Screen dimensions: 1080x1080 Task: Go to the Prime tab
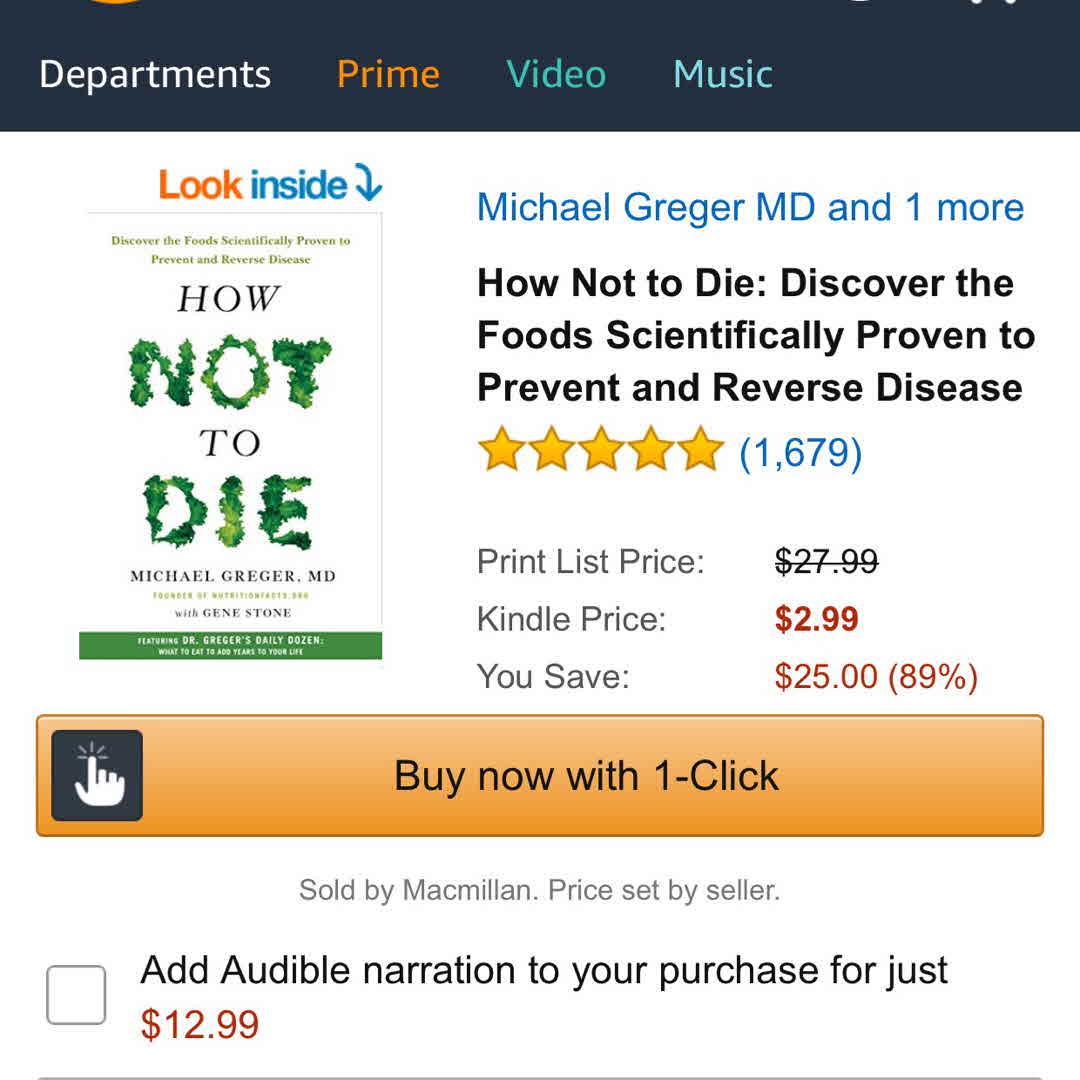tap(388, 75)
